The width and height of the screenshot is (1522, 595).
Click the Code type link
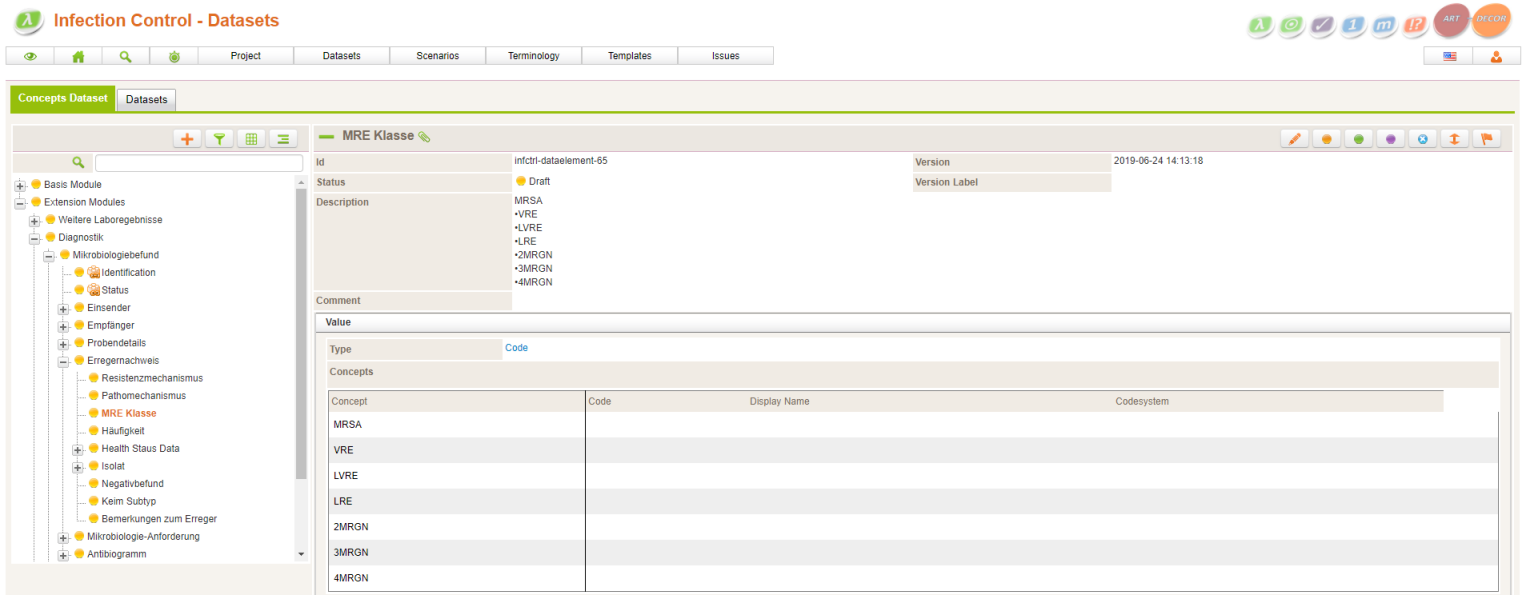(x=516, y=348)
